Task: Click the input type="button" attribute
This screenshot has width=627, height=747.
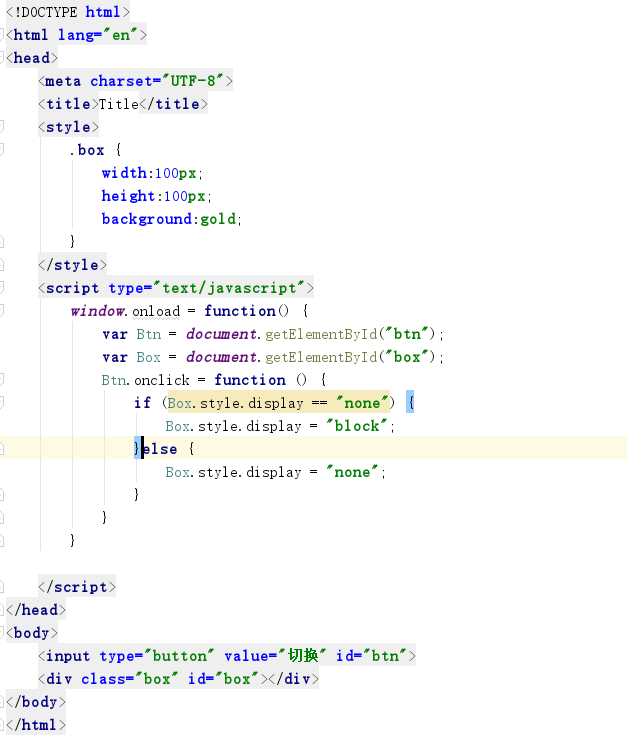Action: point(157,656)
